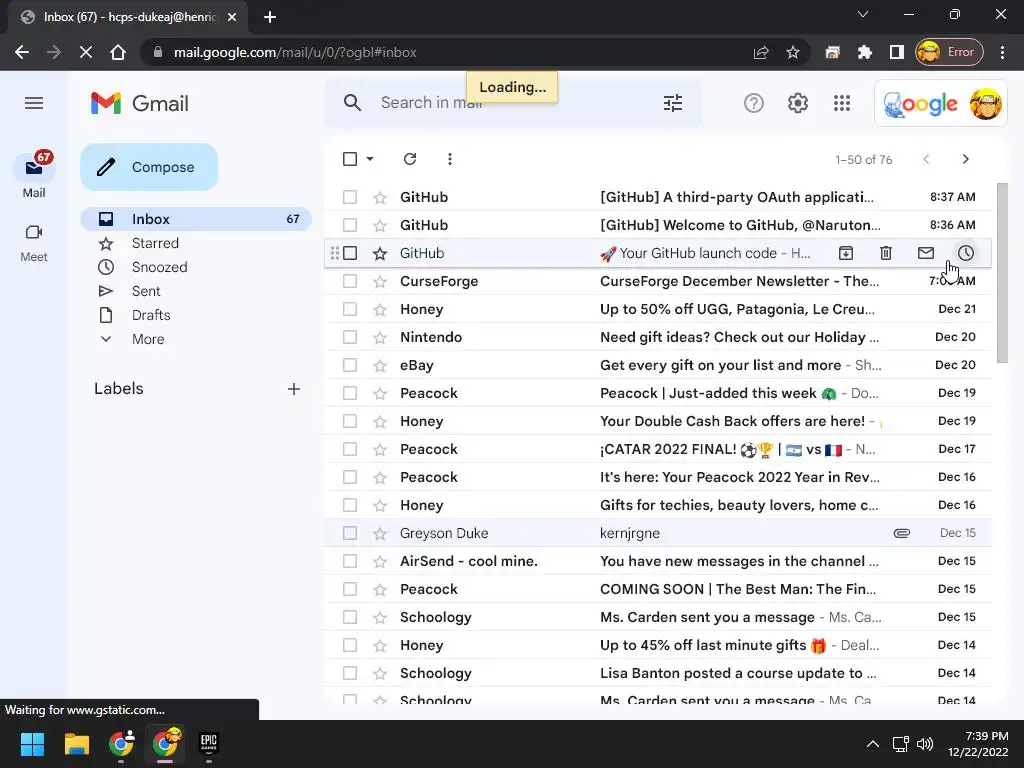Show search options filter icon
Image resolution: width=1024 pixels, height=768 pixels.
point(673,103)
